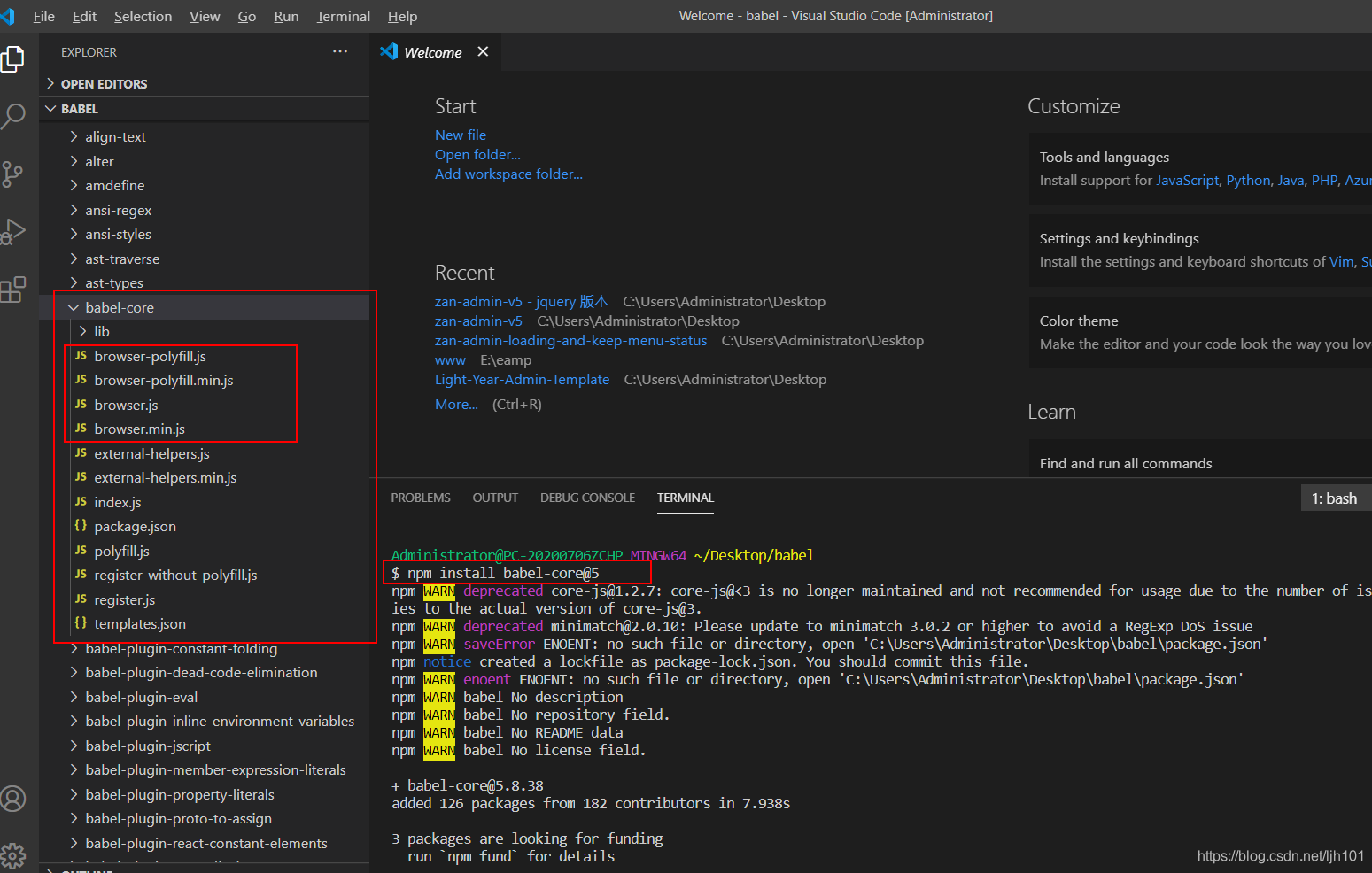The height and width of the screenshot is (873, 1372).
Task: Click JavaScript link under Tools and languages
Action: pos(1188,180)
